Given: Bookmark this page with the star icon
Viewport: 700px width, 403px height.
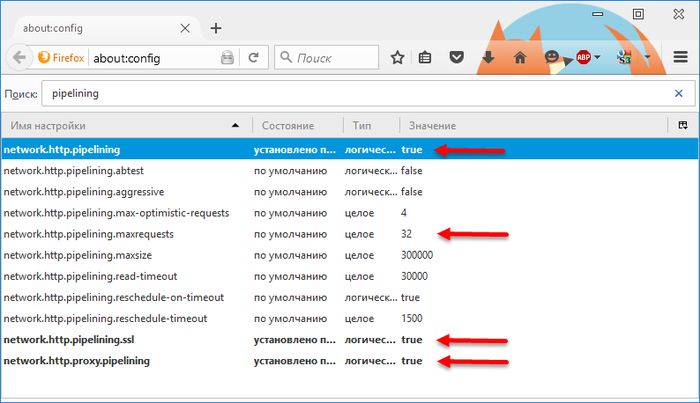Looking at the screenshot, I should point(397,57).
